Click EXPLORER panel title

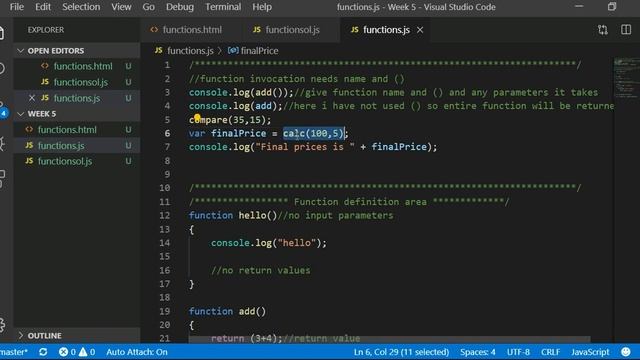pyautogui.click(x=46, y=30)
